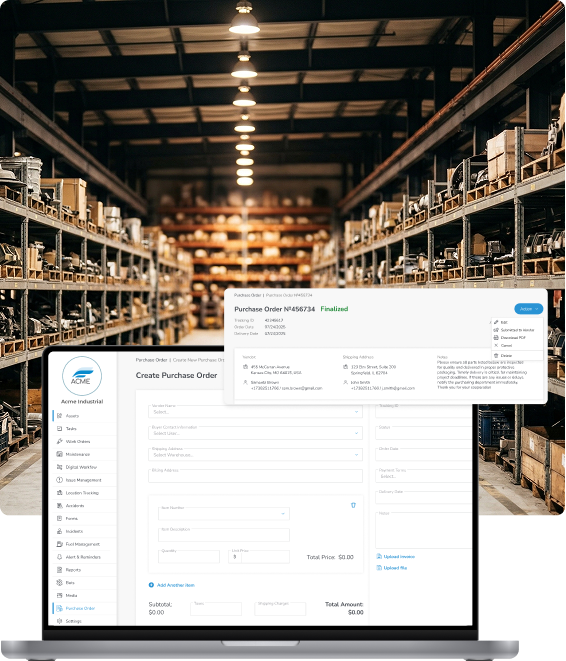Open the Digital Workflow icon
Viewport: 566px width, 661px height.
pyautogui.click(x=59, y=467)
